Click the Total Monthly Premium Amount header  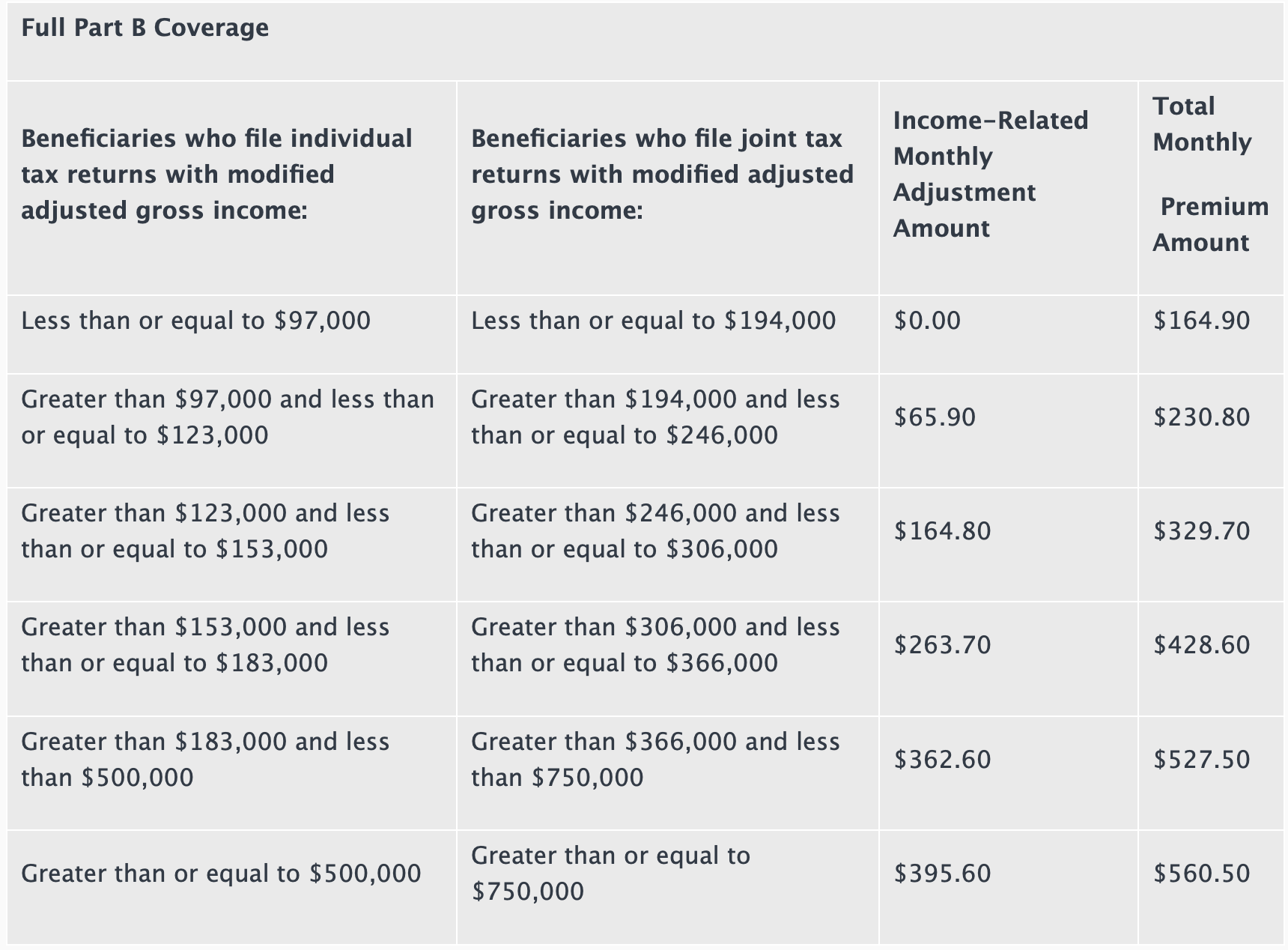pyautogui.click(x=1209, y=175)
